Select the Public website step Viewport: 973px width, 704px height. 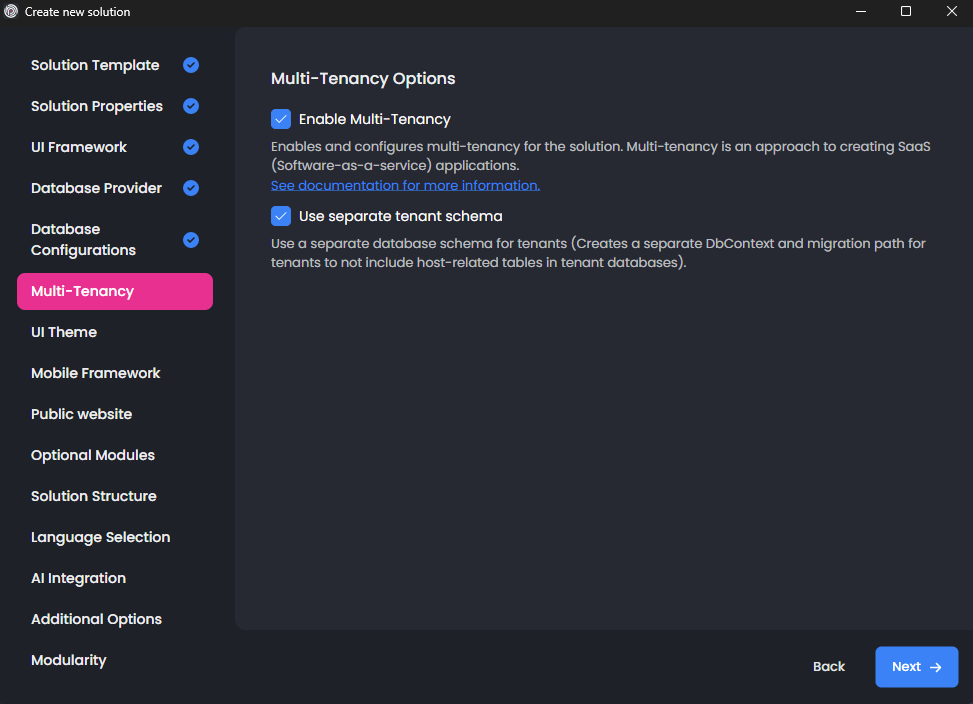(x=82, y=414)
